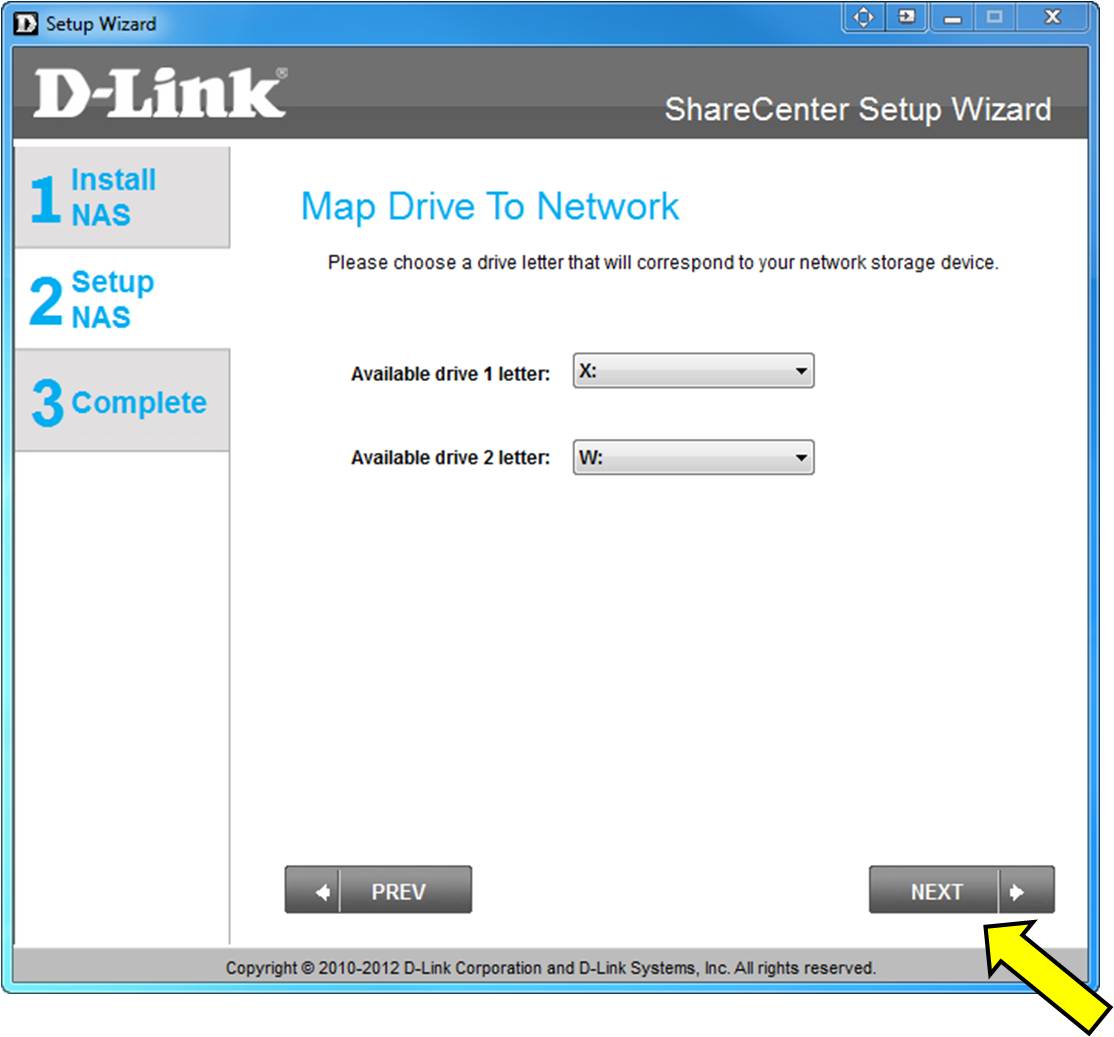Click the 'Setup Wizard' window title text
Viewport: 1114px width, 1037px height.
(x=101, y=24)
